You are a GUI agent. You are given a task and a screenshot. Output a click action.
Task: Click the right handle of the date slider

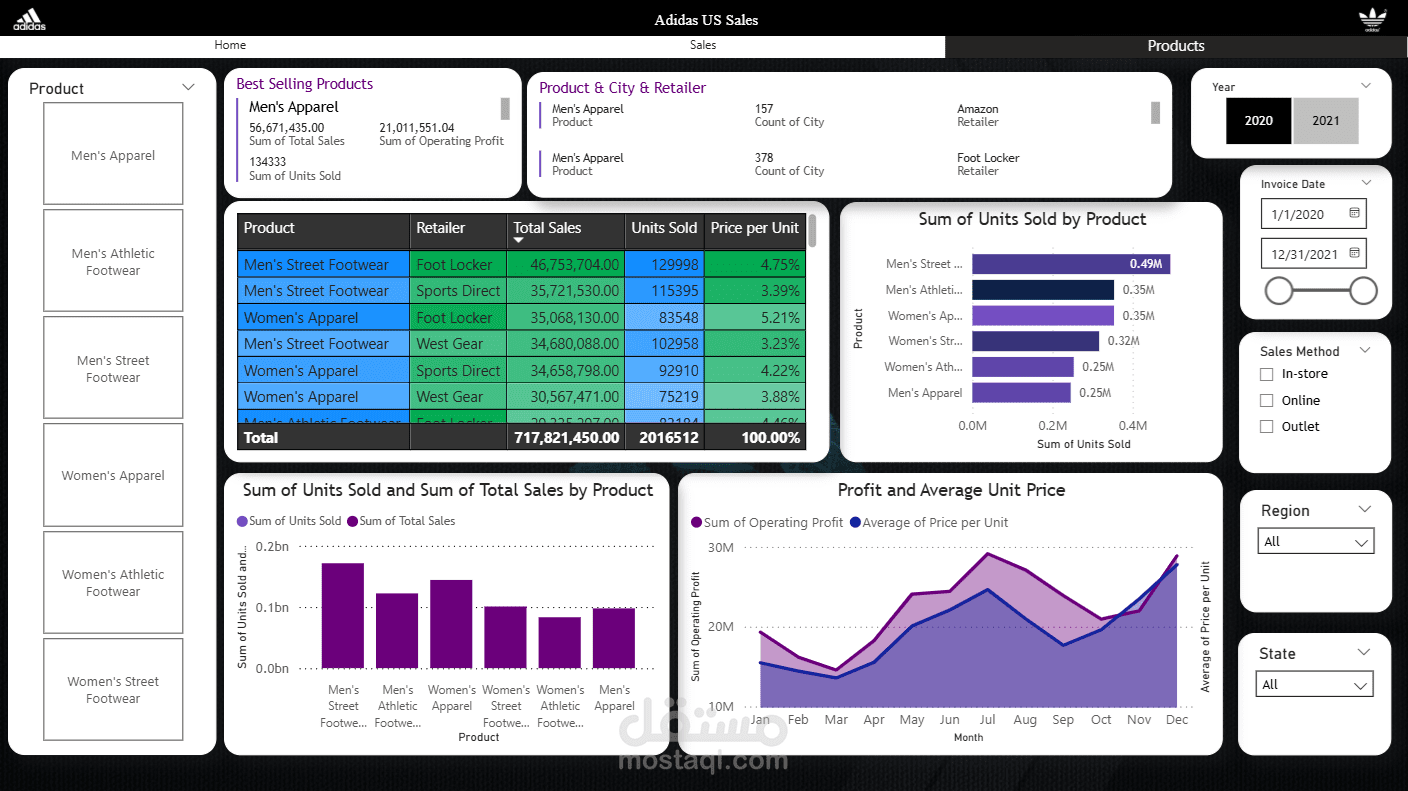click(x=1363, y=291)
